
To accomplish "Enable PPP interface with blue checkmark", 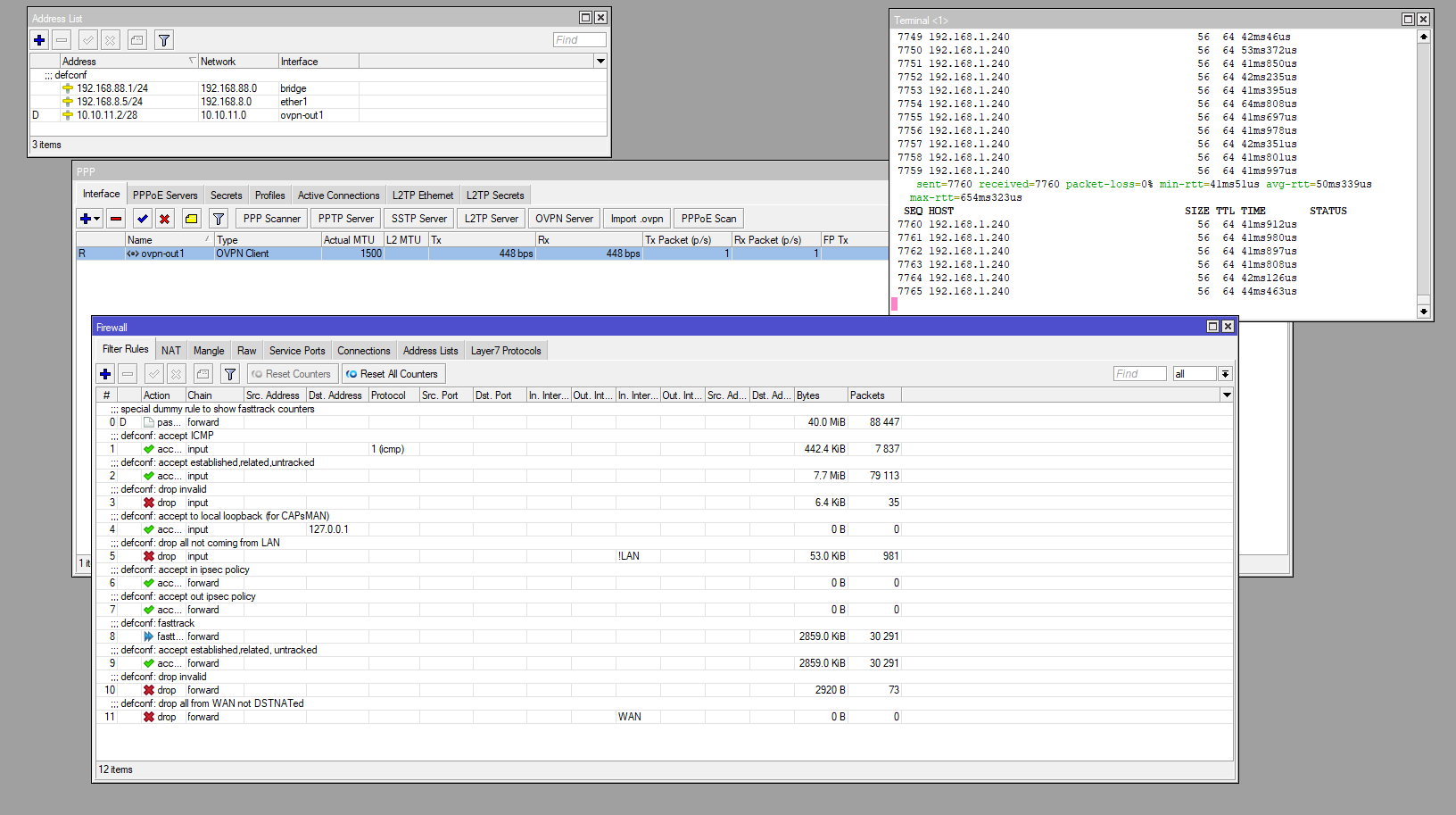I will [x=143, y=219].
